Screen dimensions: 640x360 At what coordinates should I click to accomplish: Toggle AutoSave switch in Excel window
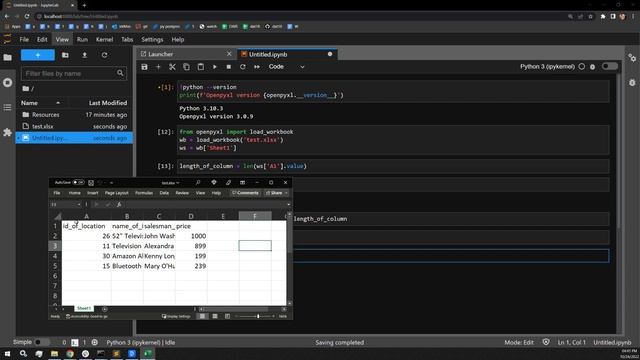click(x=78, y=182)
